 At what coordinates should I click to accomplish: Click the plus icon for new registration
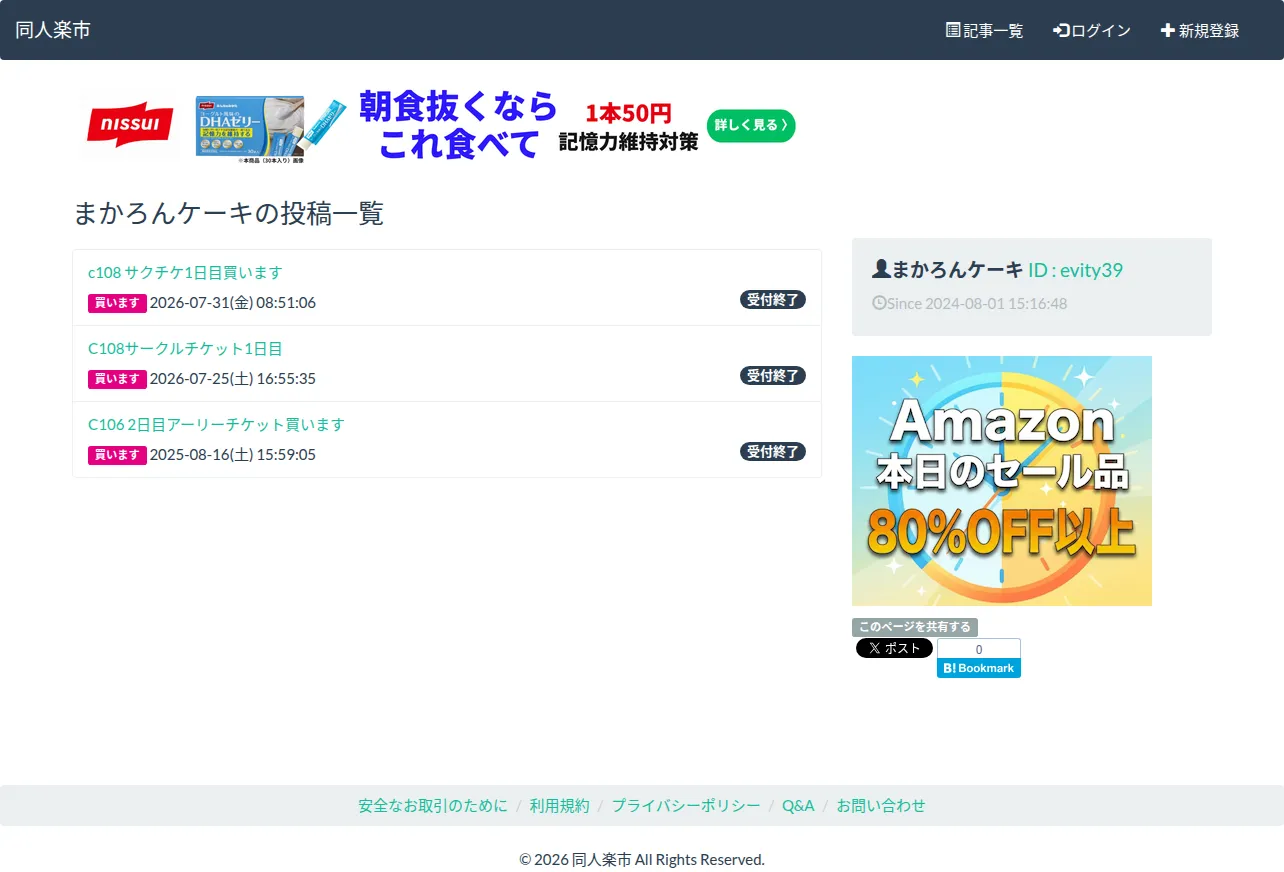(x=1167, y=30)
